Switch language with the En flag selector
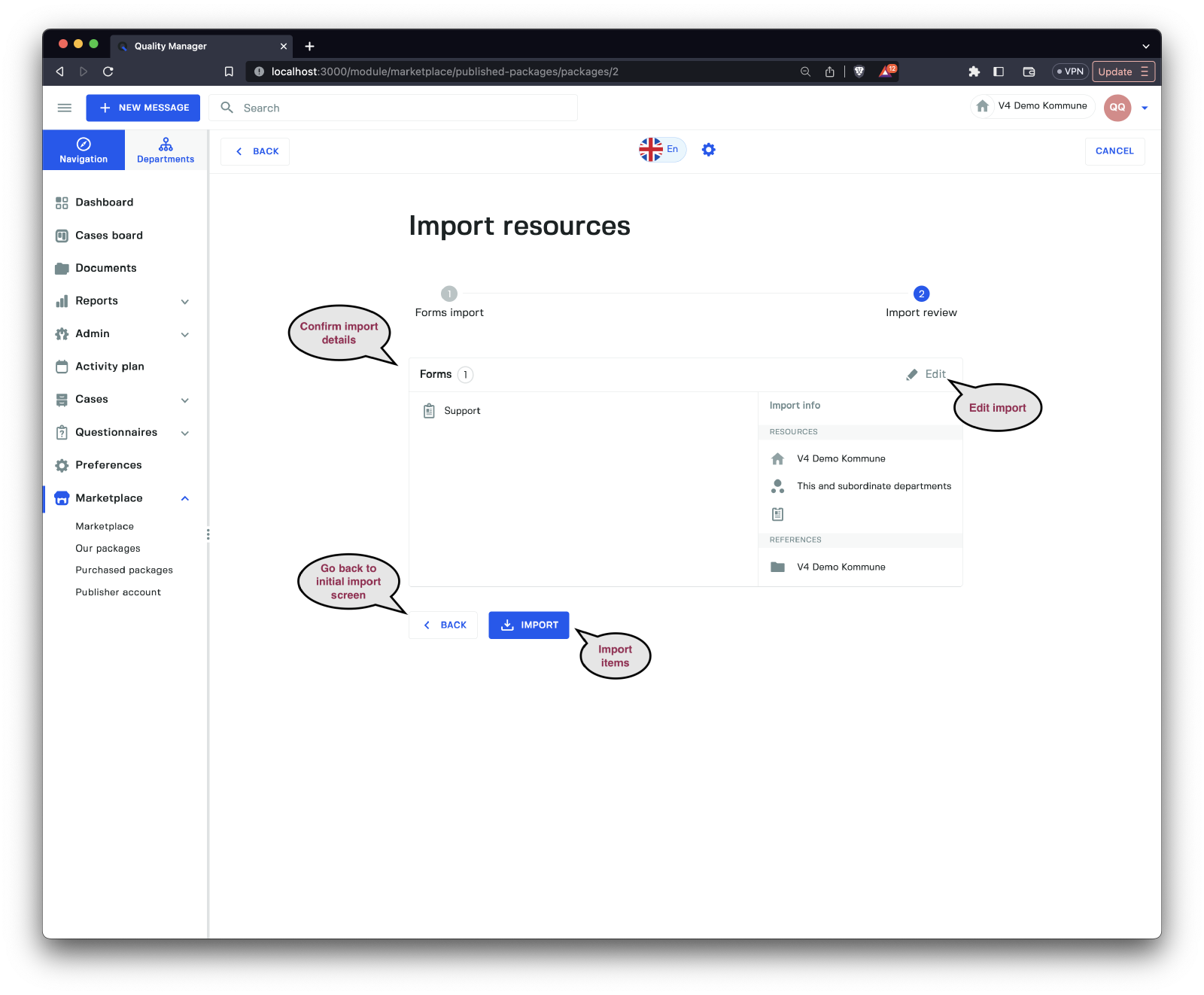 pyautogui.click(x=662, y=149)
